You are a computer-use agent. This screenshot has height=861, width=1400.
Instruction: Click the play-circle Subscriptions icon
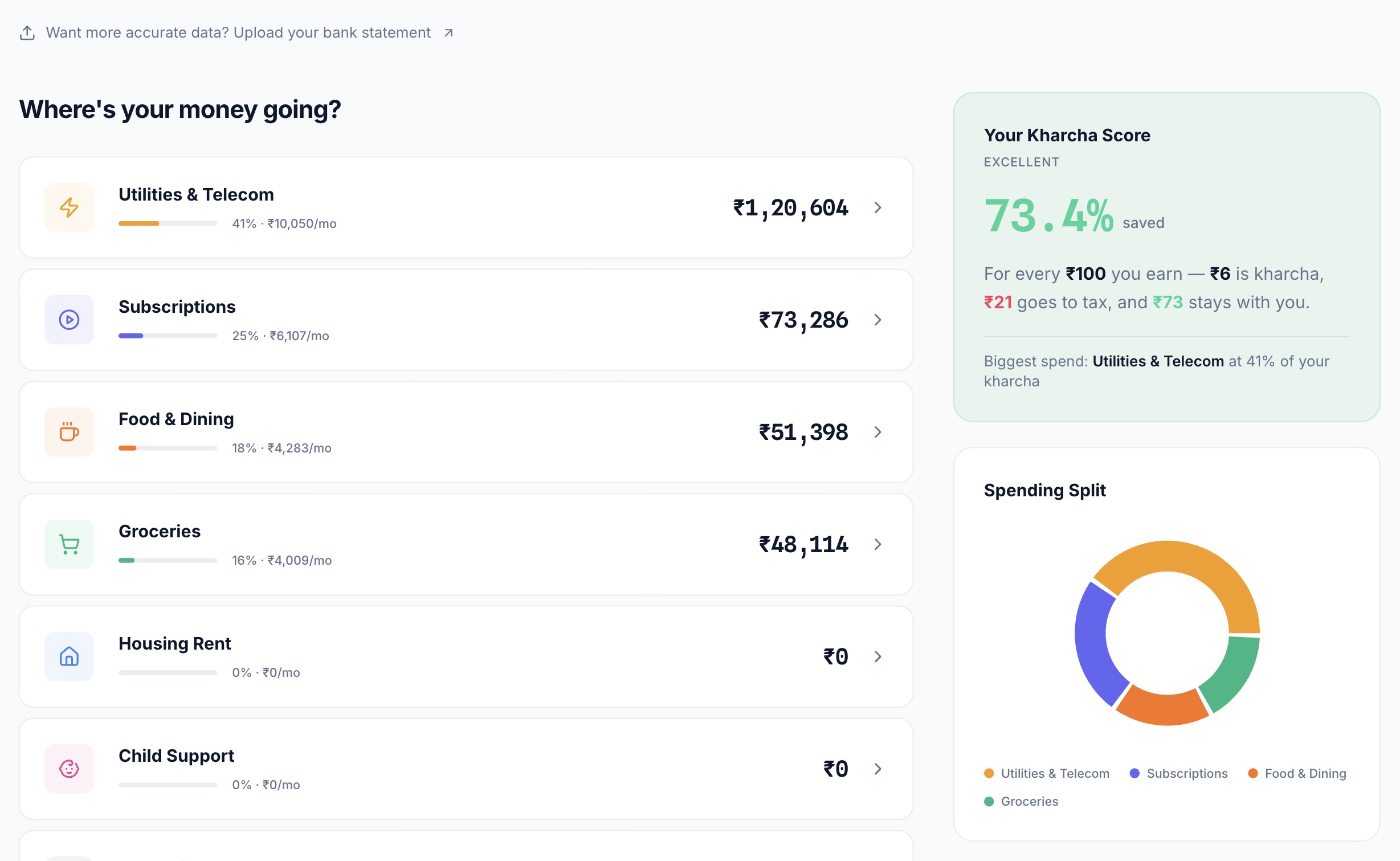click(x=69, y=320)
